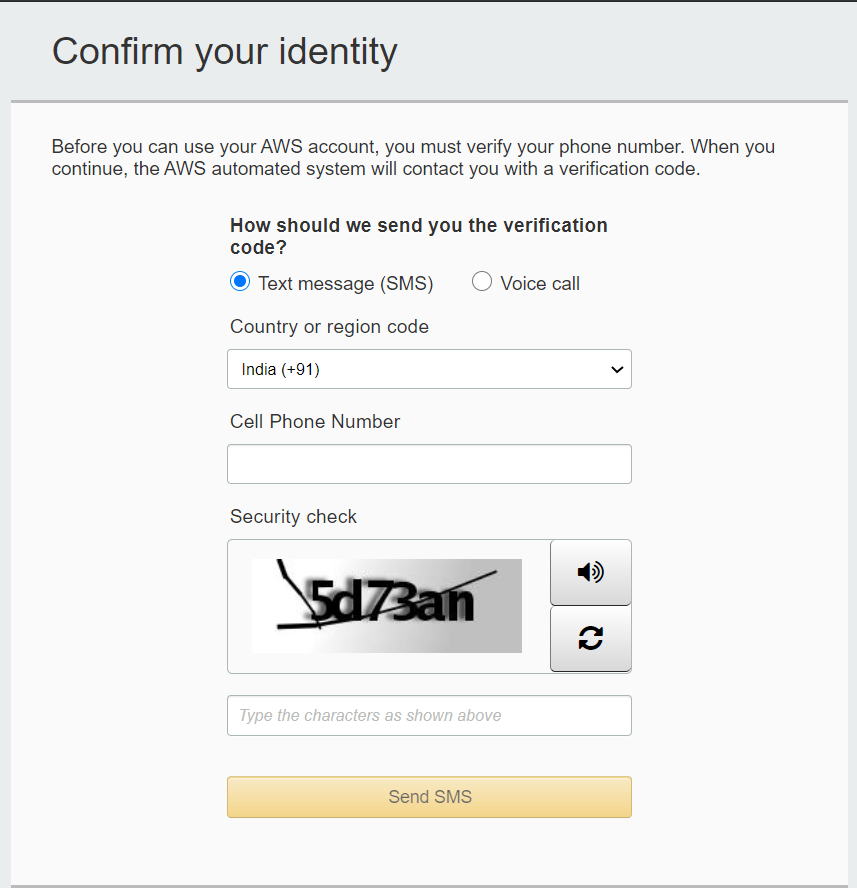Click the distorted captcha image
The height and width of the screenshot is (888, 857).
(386, 605)
